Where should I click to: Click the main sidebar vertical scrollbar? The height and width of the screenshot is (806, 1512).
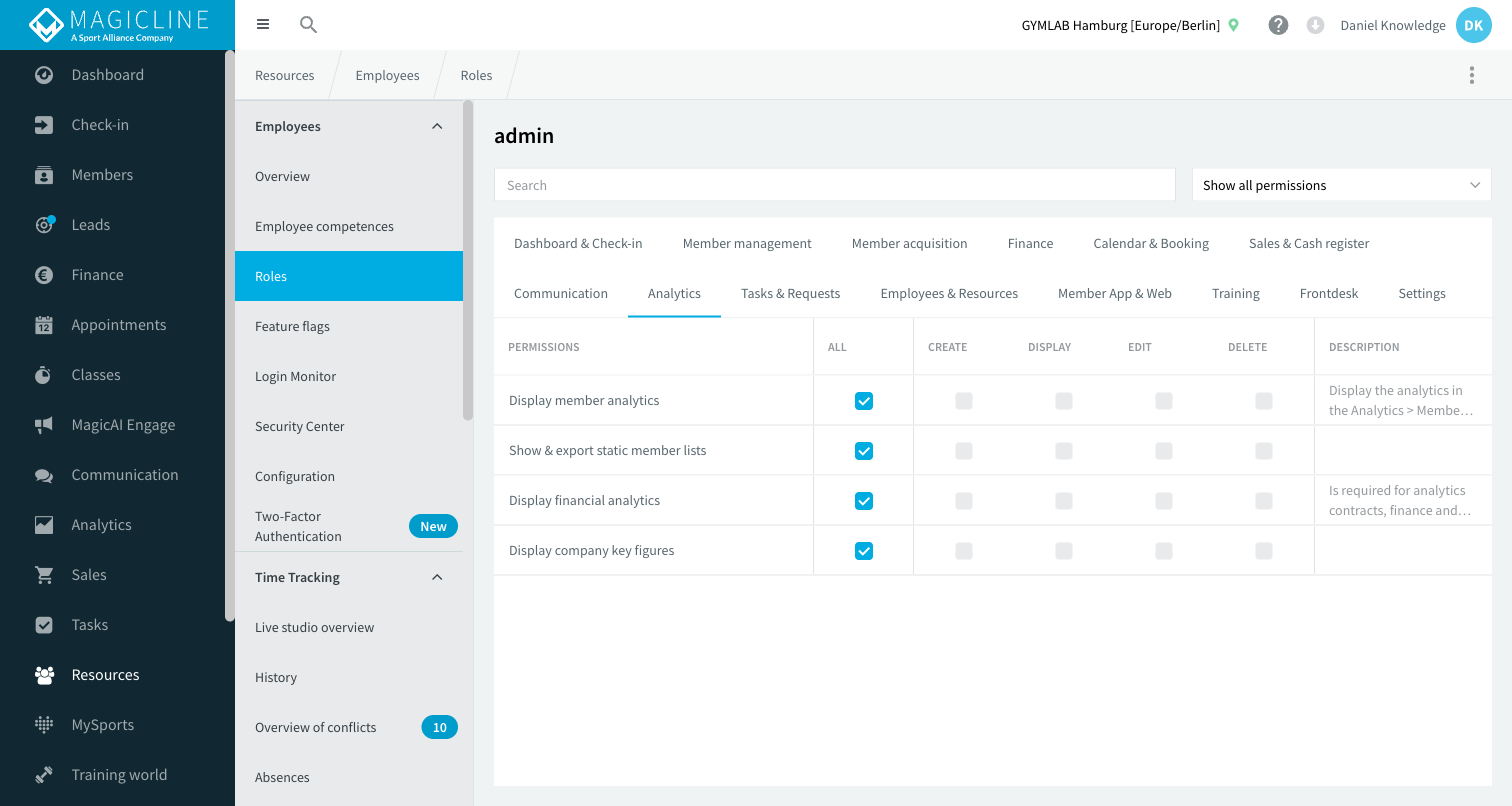(230, 336)
